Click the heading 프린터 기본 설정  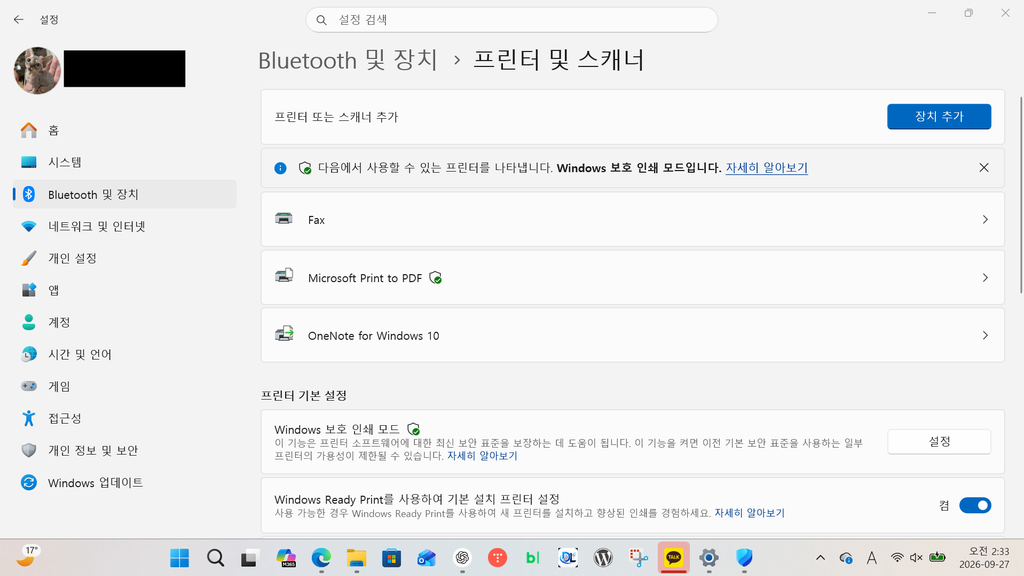point(304,396)
